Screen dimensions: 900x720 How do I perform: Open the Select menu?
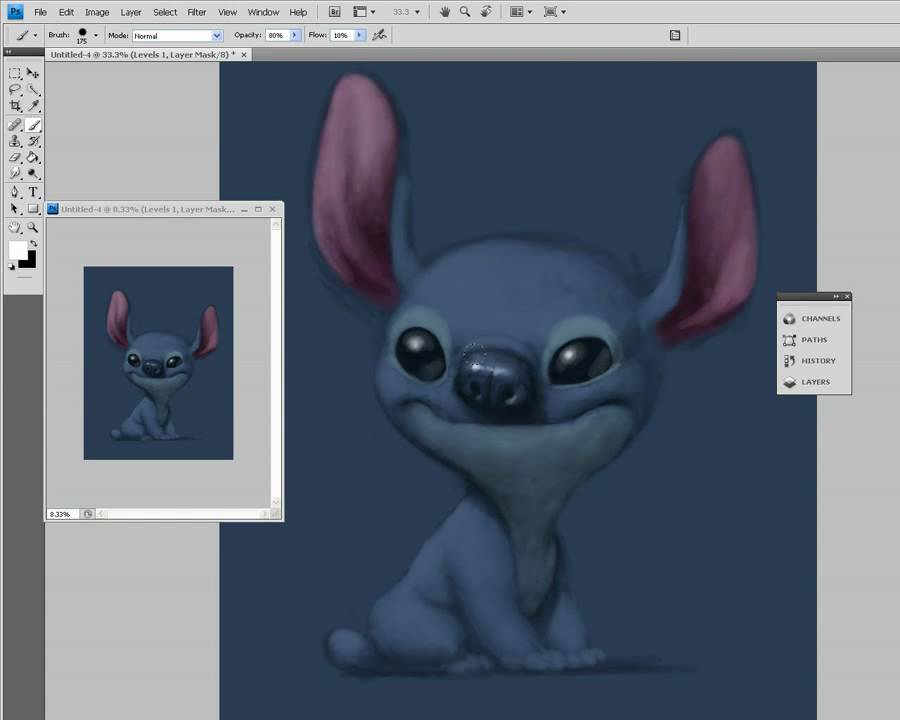coord(165,12)
